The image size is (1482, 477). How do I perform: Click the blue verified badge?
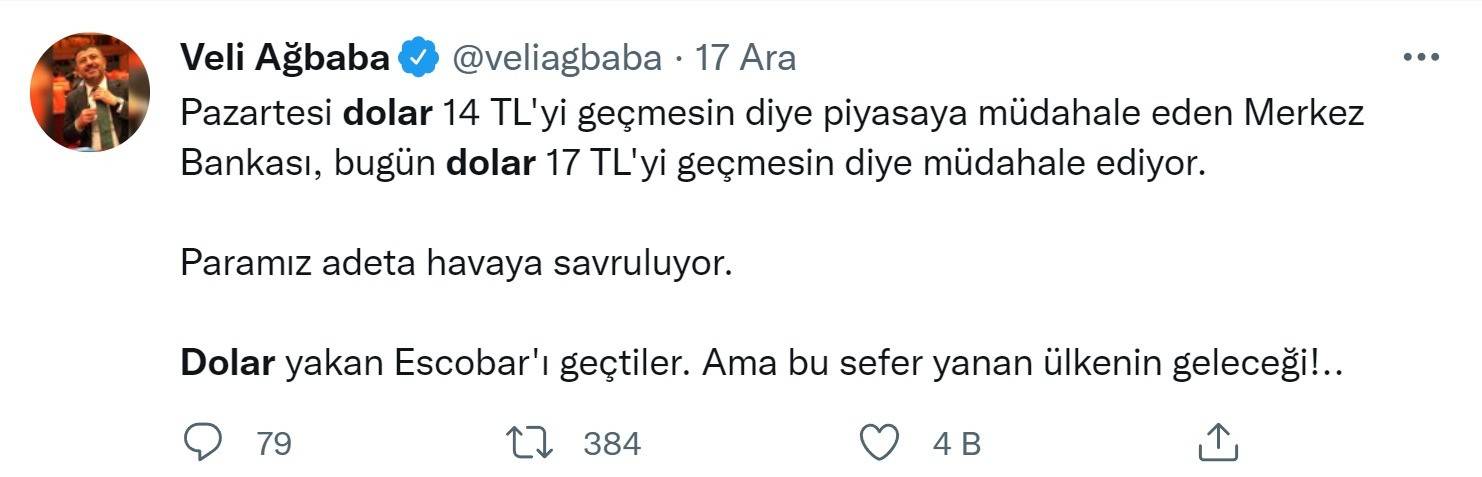[419, 59]
